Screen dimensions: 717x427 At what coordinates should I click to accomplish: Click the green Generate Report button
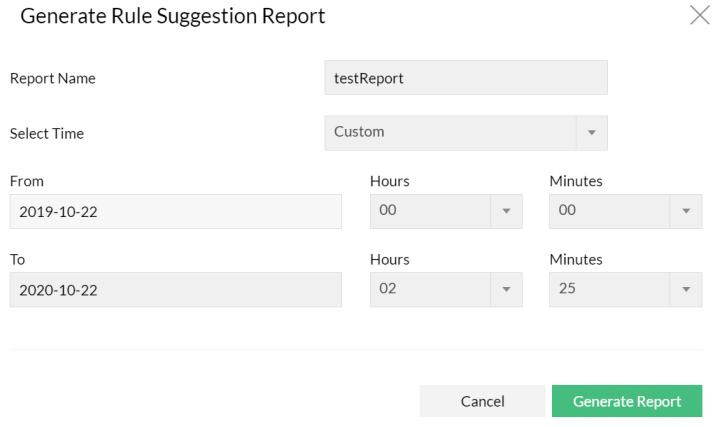[627, 401]
